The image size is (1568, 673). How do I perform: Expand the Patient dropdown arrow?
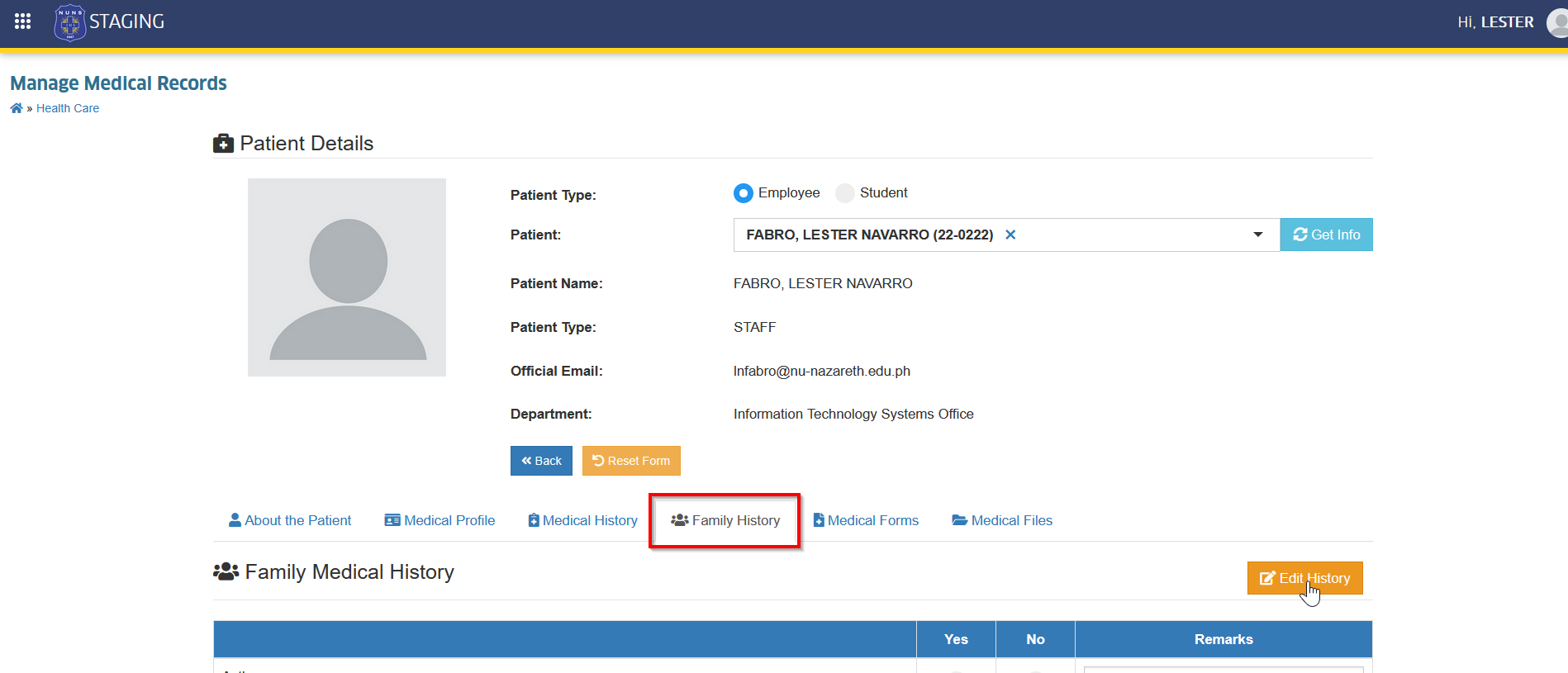(1257, 235)
